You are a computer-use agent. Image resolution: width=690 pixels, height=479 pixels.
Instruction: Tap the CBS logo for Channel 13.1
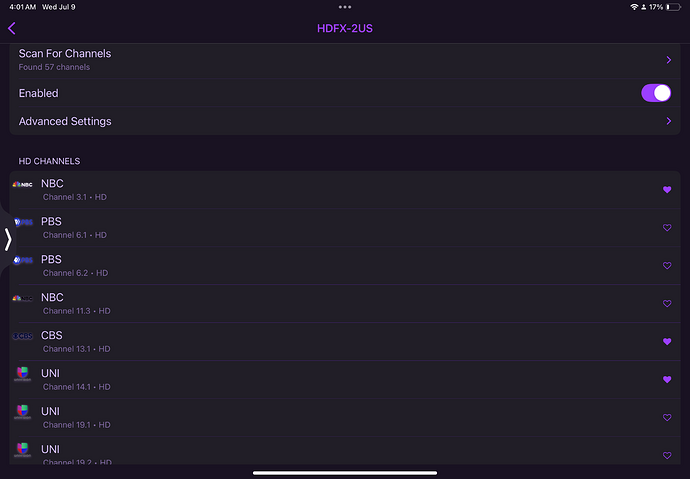click(22, 336)
